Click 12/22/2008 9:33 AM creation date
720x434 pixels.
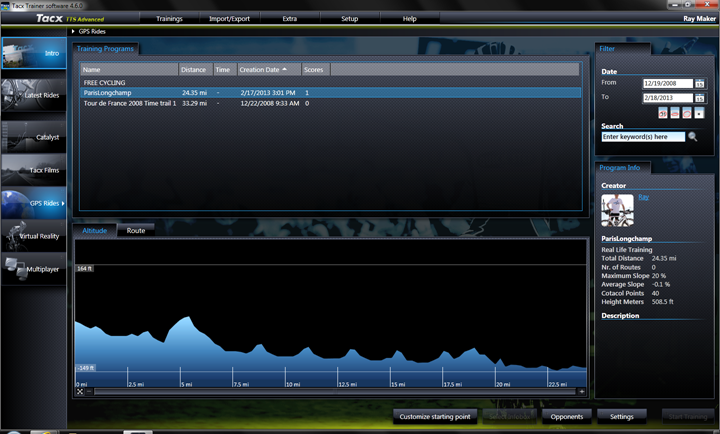270,103
